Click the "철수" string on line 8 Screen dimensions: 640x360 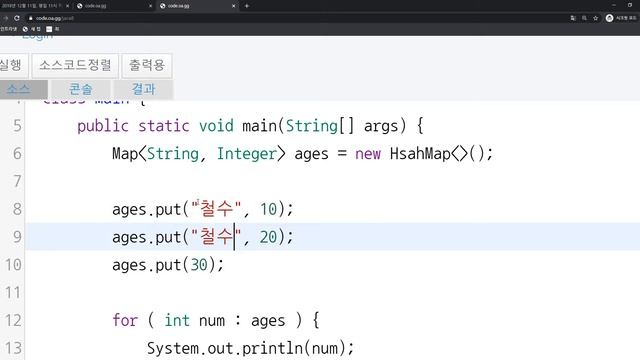pyautogui.click(x=216, y=209)
